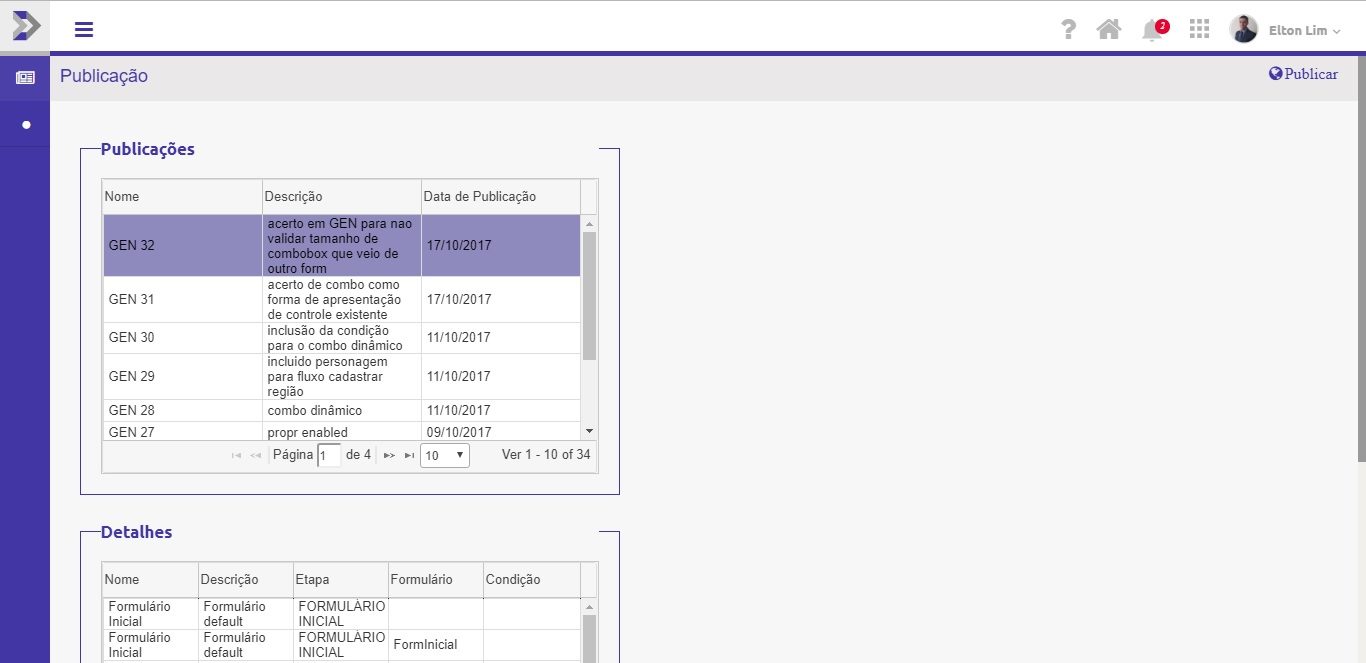Select the GEN 31 publication row
Screen dimensions: 1366x663
pos(340,299)
